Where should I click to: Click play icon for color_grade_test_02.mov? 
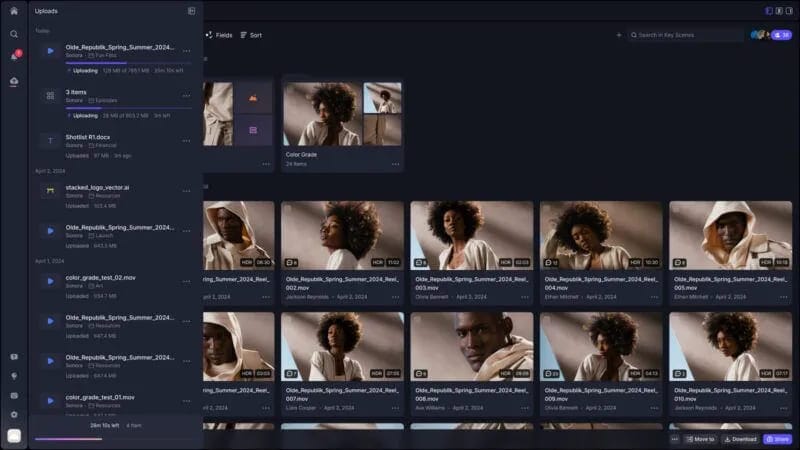point(50,281)
